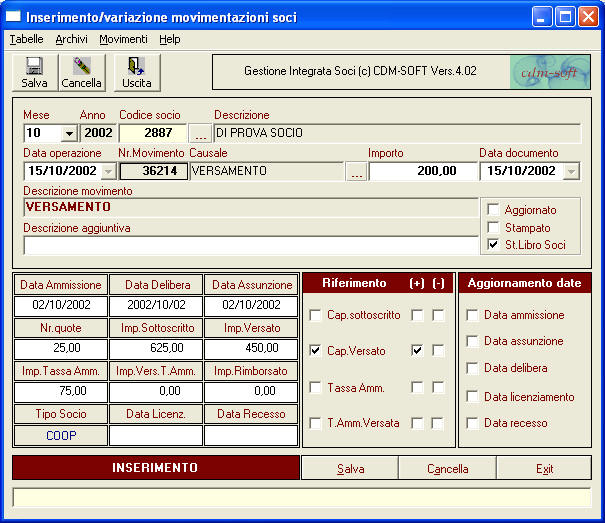This screenshot has height=523, width=605.
Task: Open the Data documento date dropdown
Action: (571, 171)
